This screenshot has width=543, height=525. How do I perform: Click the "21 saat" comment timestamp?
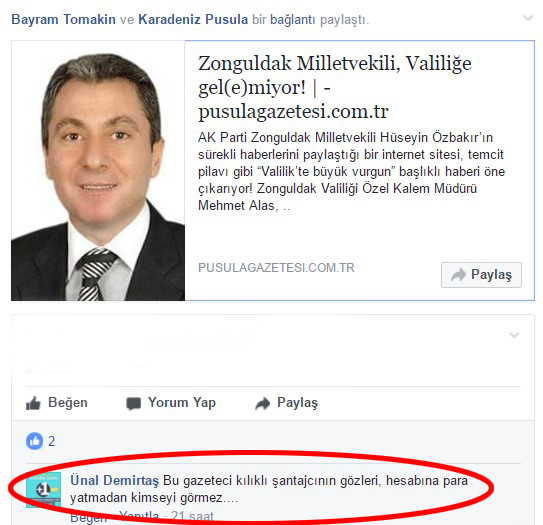coord(193,516)
